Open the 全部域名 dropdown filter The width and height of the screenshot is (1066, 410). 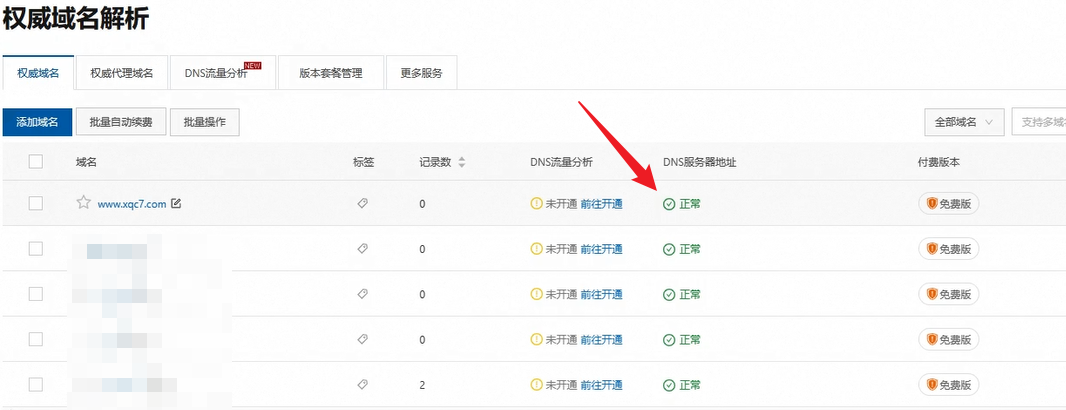pyautogui.click(x=963, y=122)
